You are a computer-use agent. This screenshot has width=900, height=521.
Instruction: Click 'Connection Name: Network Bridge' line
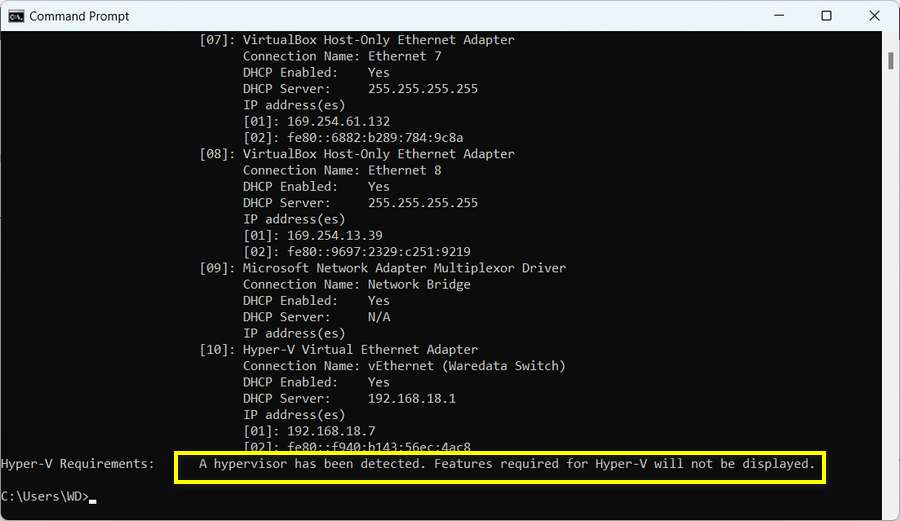[356, 285]
